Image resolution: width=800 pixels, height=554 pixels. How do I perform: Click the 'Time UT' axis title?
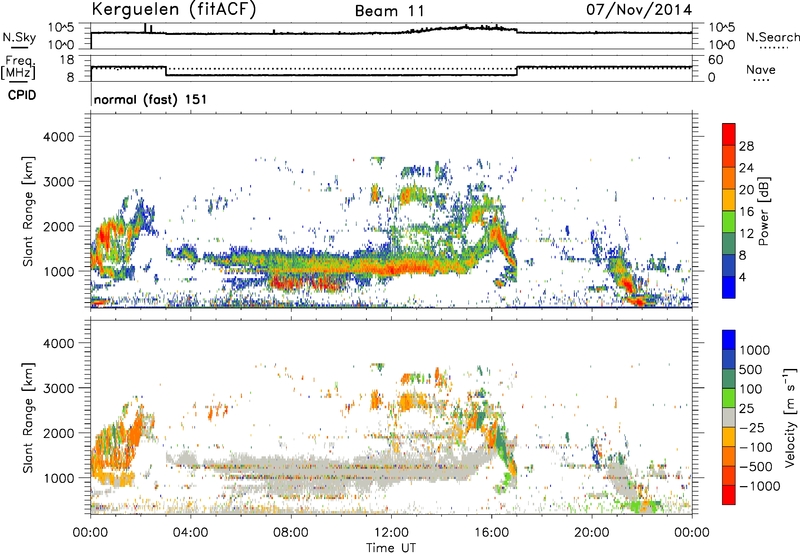[391, 548]
